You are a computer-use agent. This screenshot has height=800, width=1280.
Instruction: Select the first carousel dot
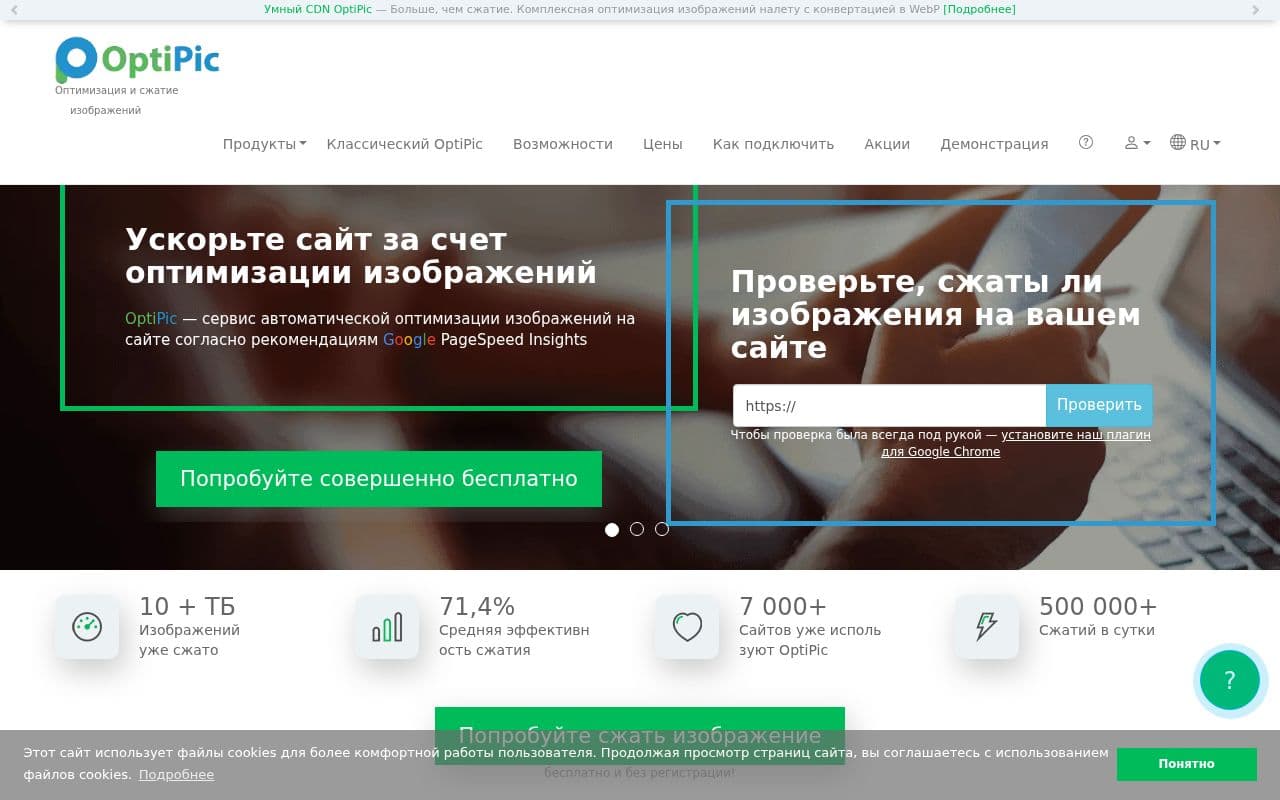[612, 530]
